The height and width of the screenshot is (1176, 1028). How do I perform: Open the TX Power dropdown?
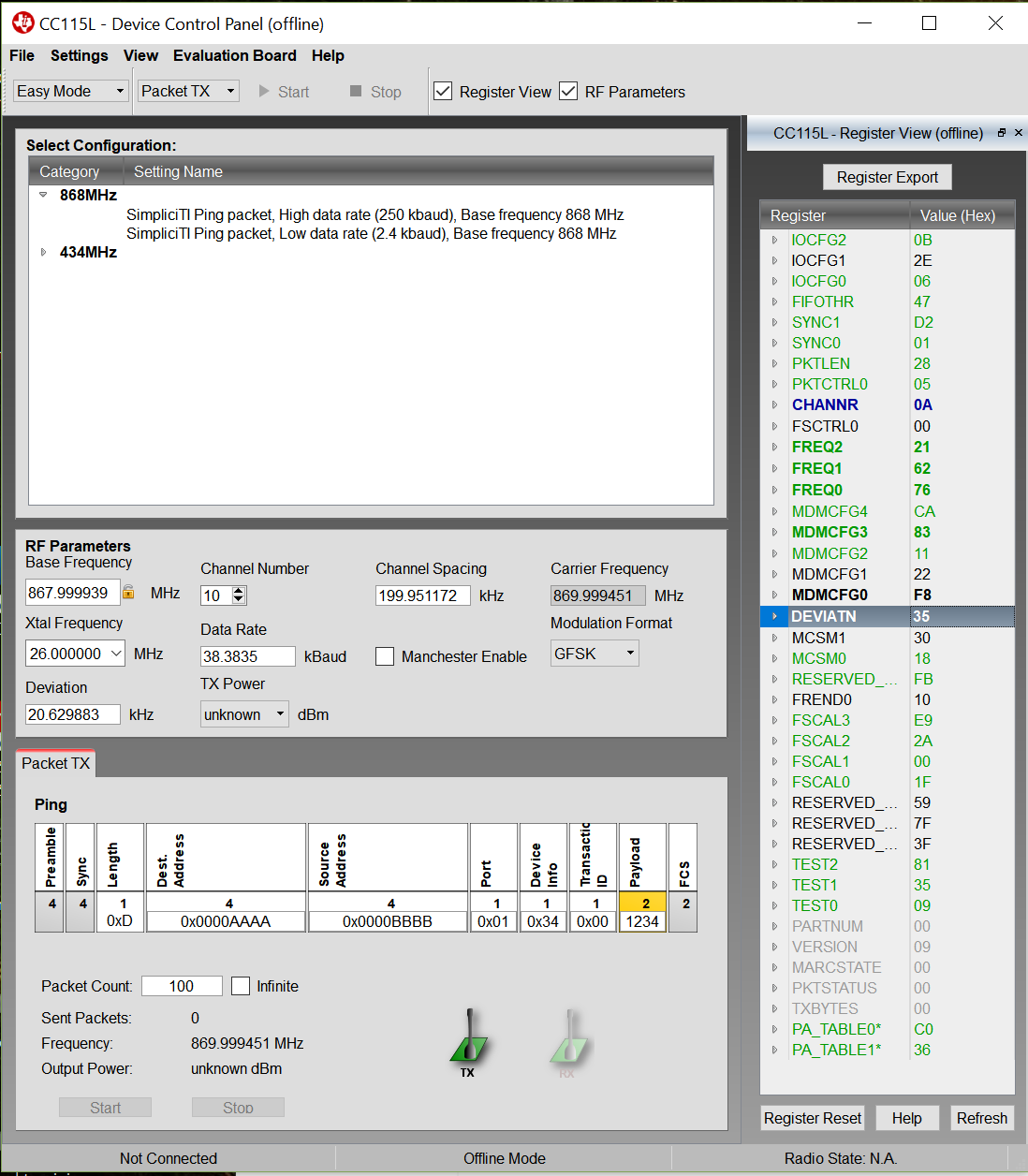tap(244, 714)
